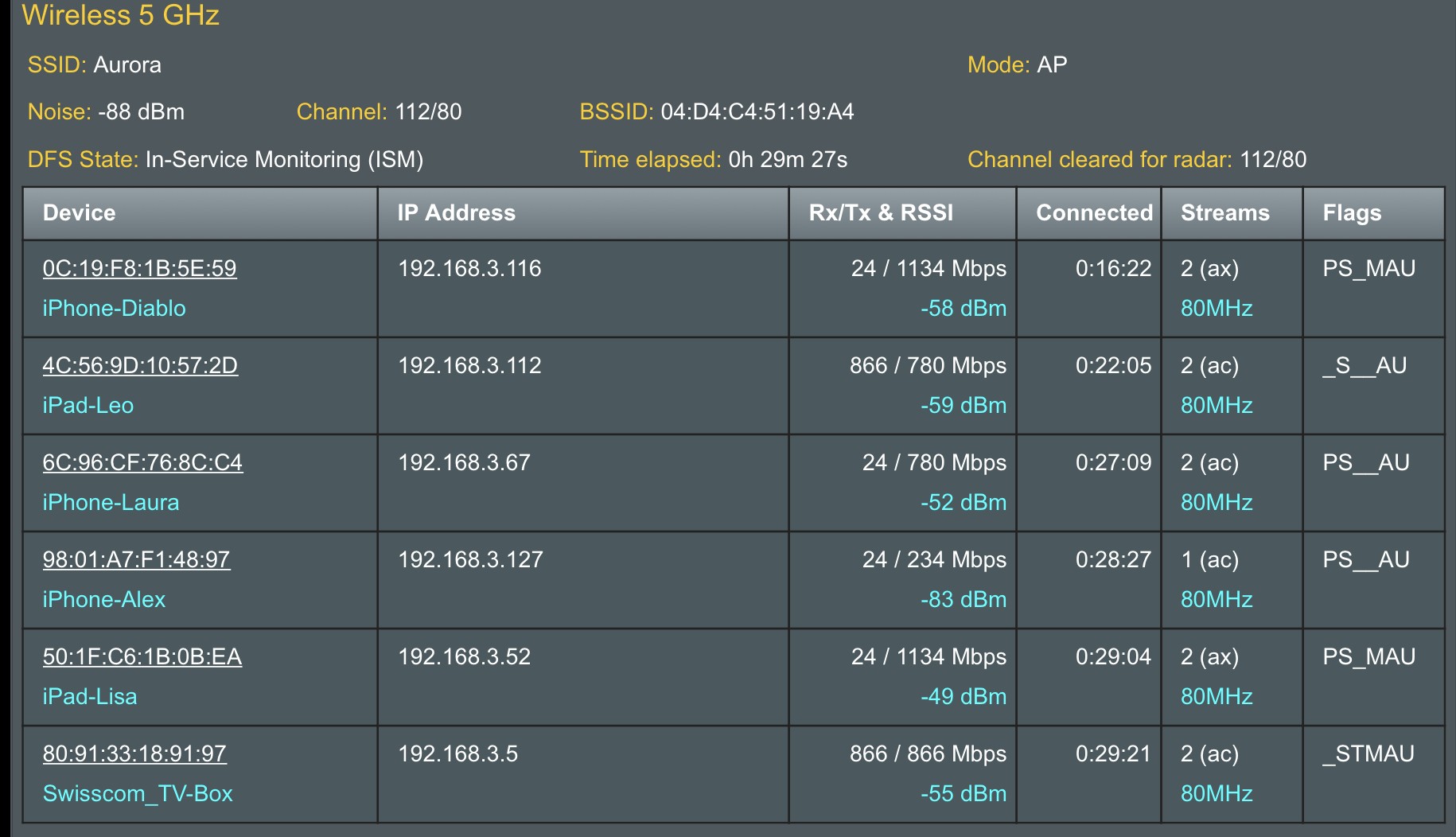Click the Flags column header
1456x837 pixels.
coord(1351,212)
